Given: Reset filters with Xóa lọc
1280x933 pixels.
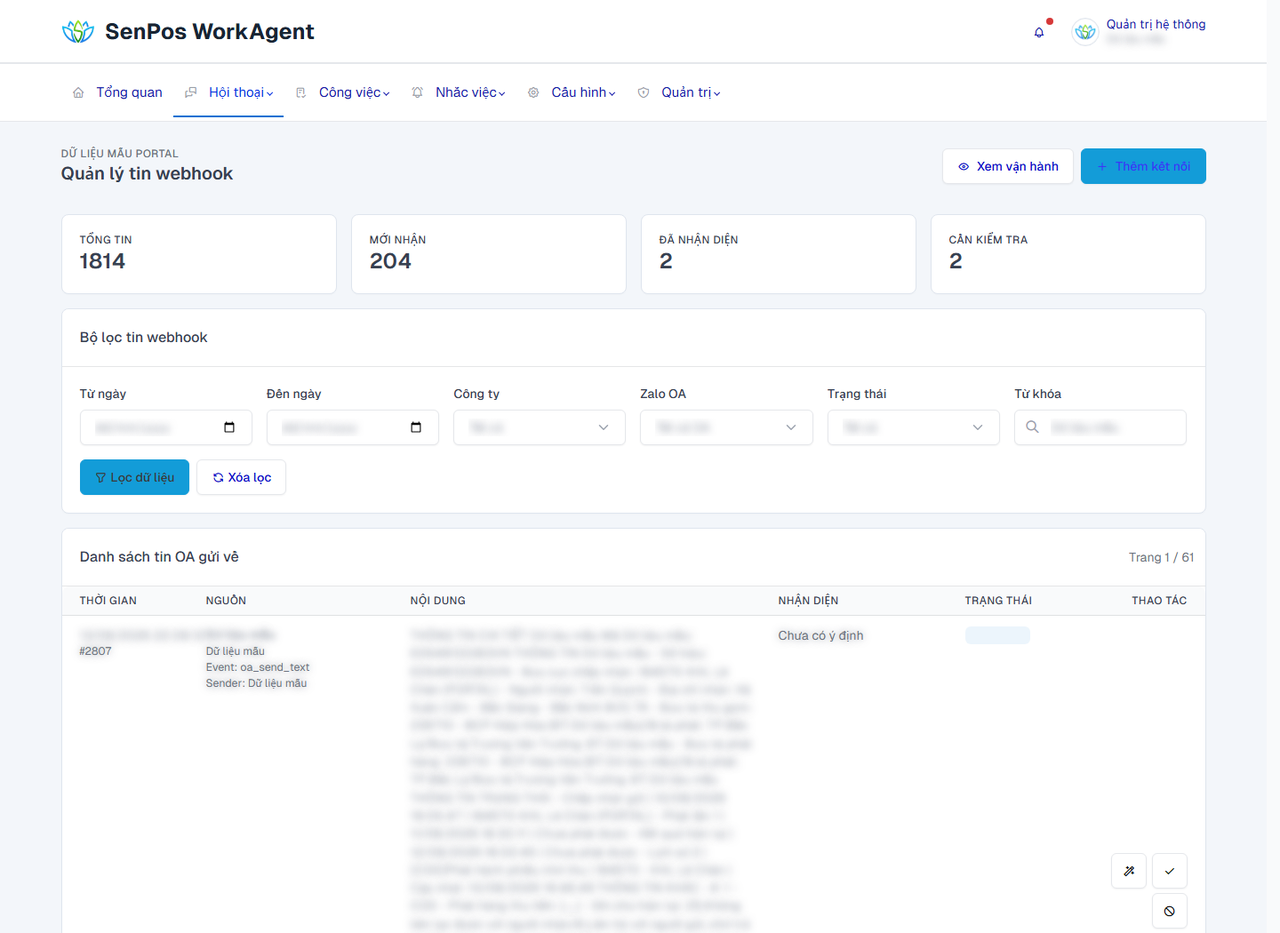Looking at the screenshot, I should click(241, 477).
